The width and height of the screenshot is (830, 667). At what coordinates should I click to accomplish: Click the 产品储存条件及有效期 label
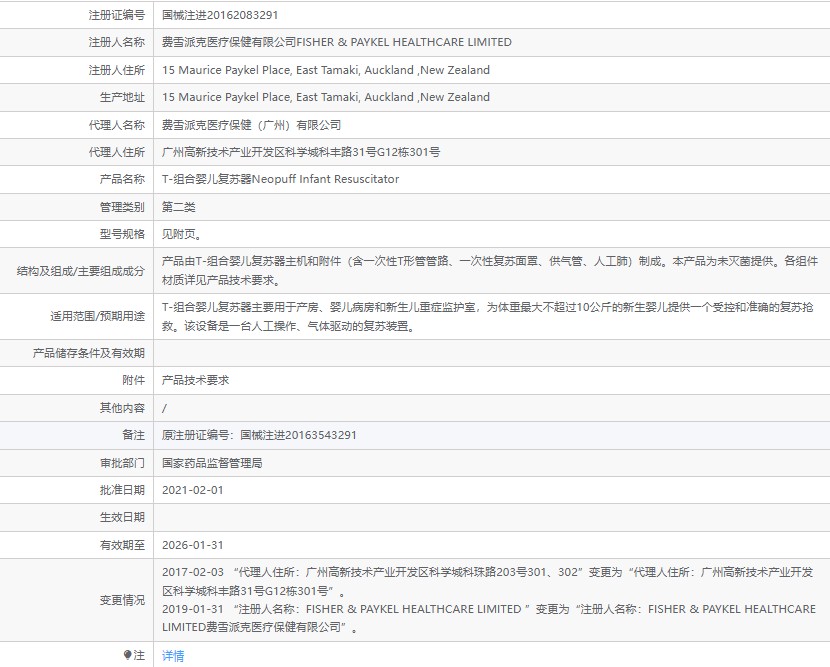coord(88,353)
